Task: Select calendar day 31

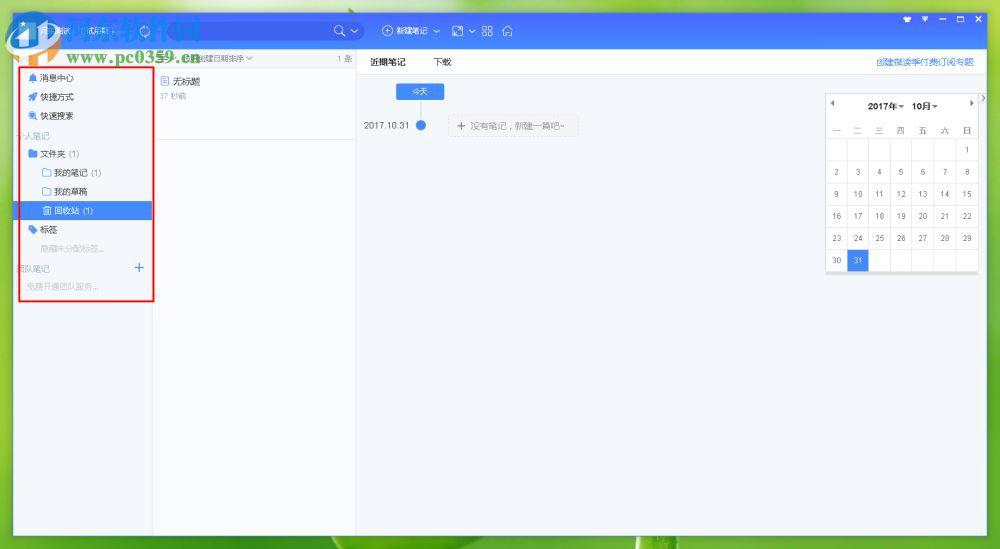Action: (x=858, y=260)
